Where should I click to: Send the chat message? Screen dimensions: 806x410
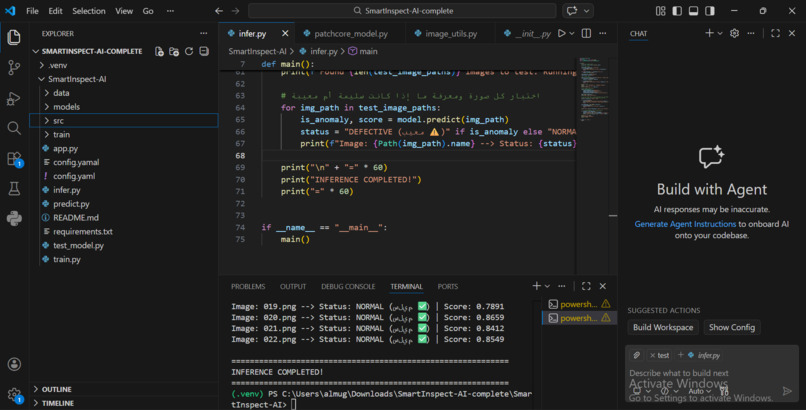(x=787, y=392)
